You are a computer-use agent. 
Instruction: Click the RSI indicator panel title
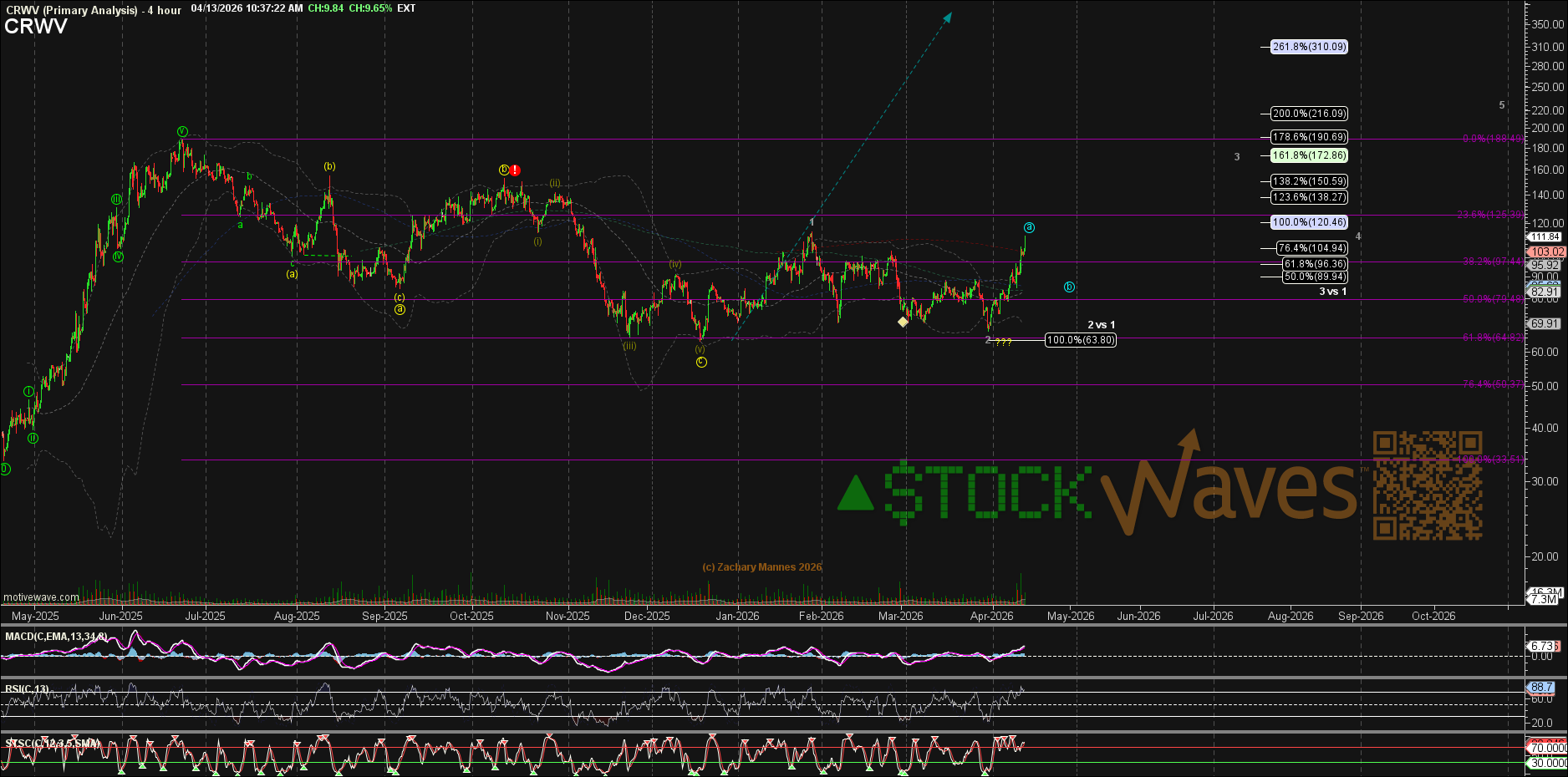[27, 689]
